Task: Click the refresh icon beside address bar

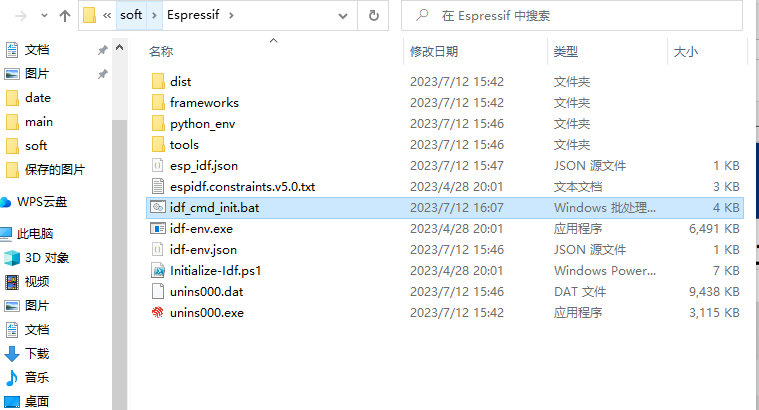Action: (373, 15)
